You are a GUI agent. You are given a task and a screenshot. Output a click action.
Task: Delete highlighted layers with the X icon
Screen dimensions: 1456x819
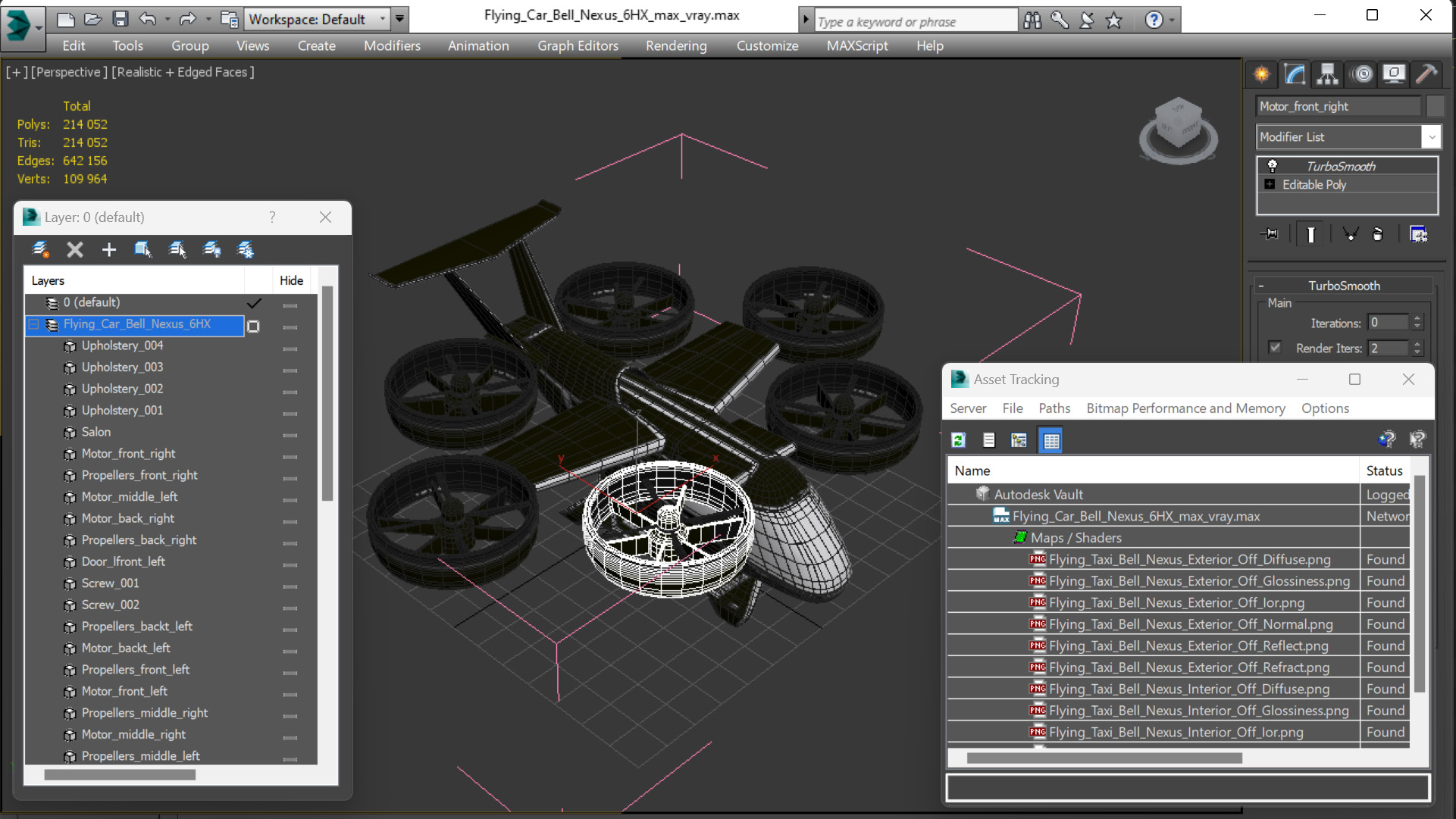(x=74, y=249)
